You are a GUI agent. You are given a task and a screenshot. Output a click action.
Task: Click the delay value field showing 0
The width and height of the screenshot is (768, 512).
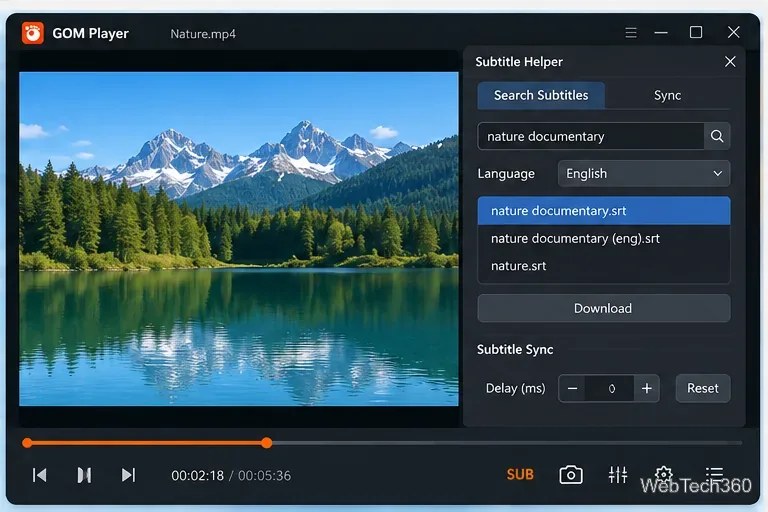611,389
